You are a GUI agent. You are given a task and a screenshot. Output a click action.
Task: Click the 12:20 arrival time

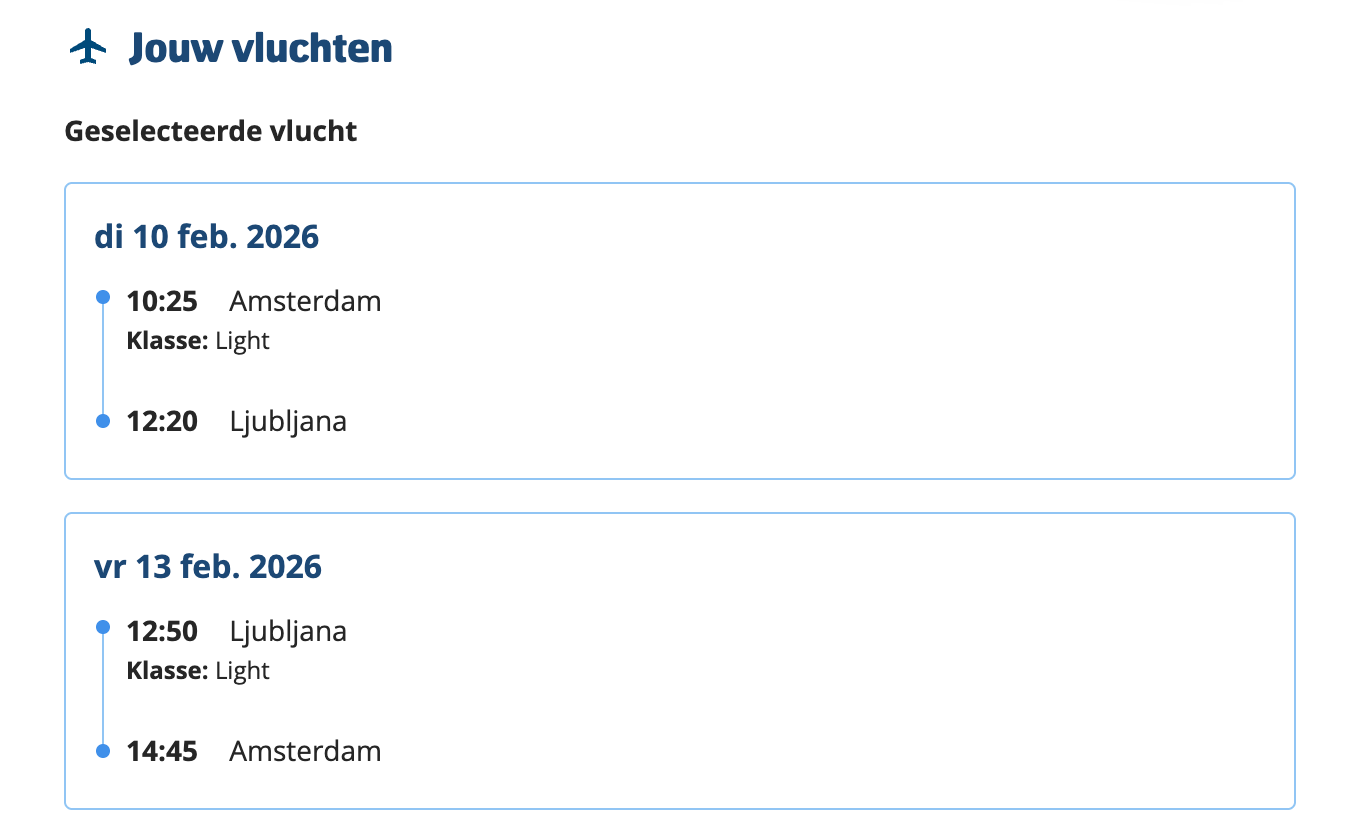point(162,421)
